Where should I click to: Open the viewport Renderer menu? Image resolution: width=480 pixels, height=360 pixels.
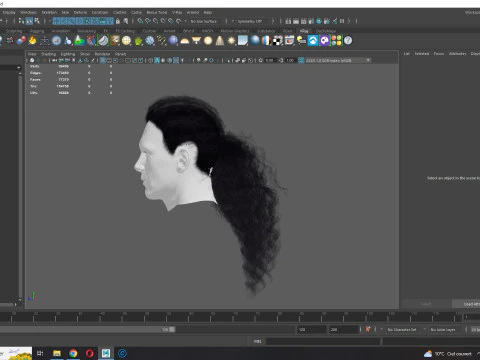coord(102,54)
